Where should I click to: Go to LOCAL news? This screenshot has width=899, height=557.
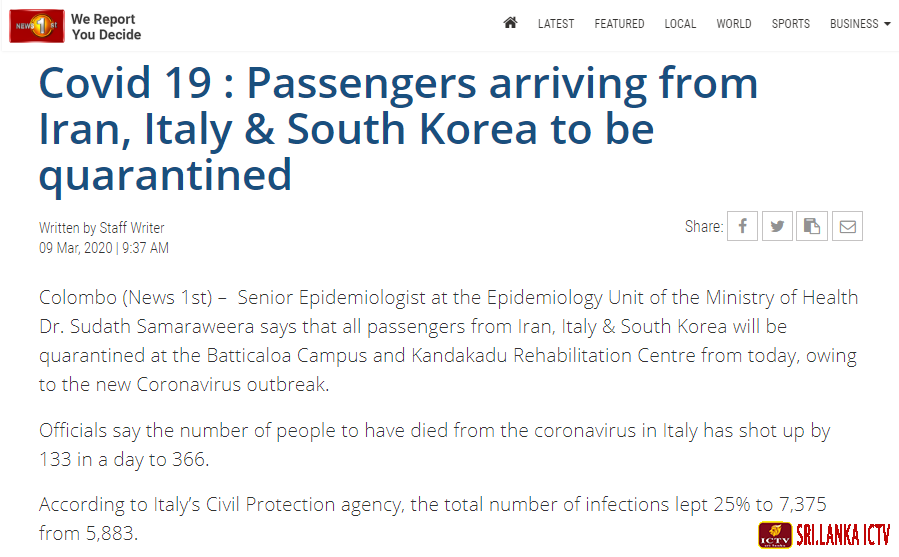(x=680, y=24)
